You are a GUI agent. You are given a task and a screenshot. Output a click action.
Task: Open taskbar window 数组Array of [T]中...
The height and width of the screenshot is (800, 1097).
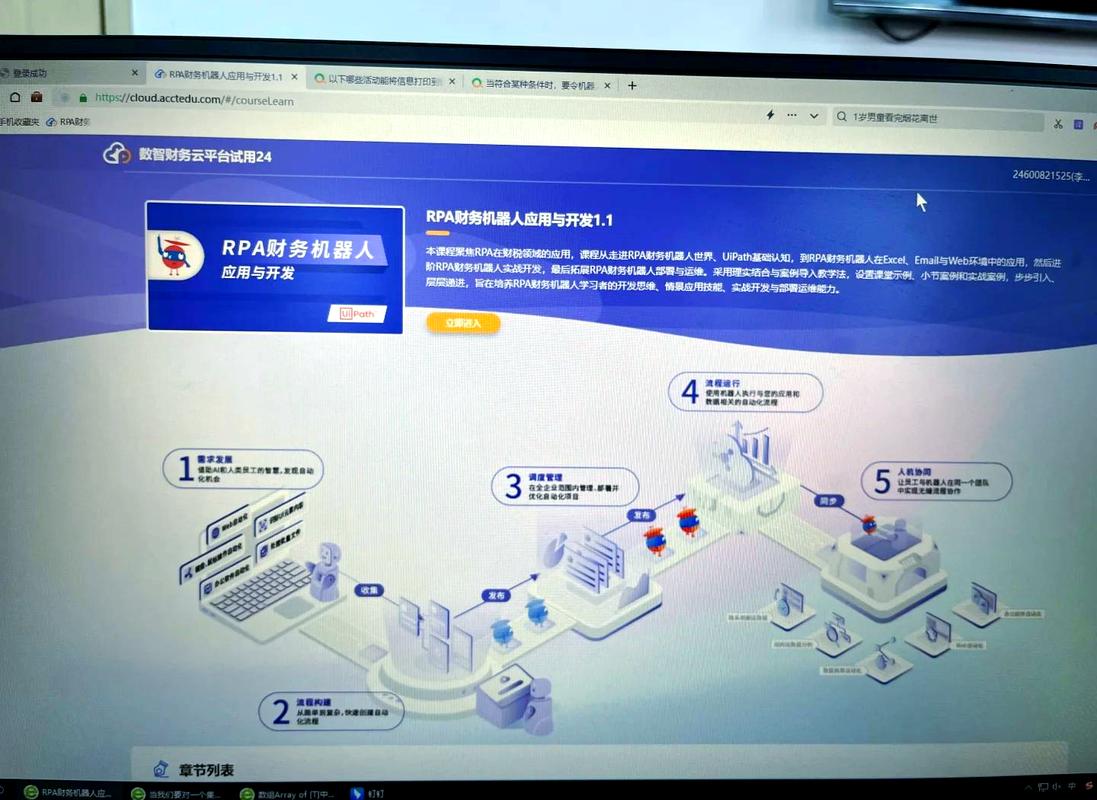[286, 794]
